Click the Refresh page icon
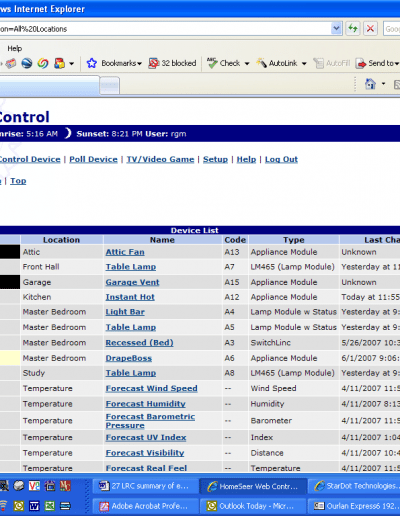The image size is (400, 516). point(353,29)
